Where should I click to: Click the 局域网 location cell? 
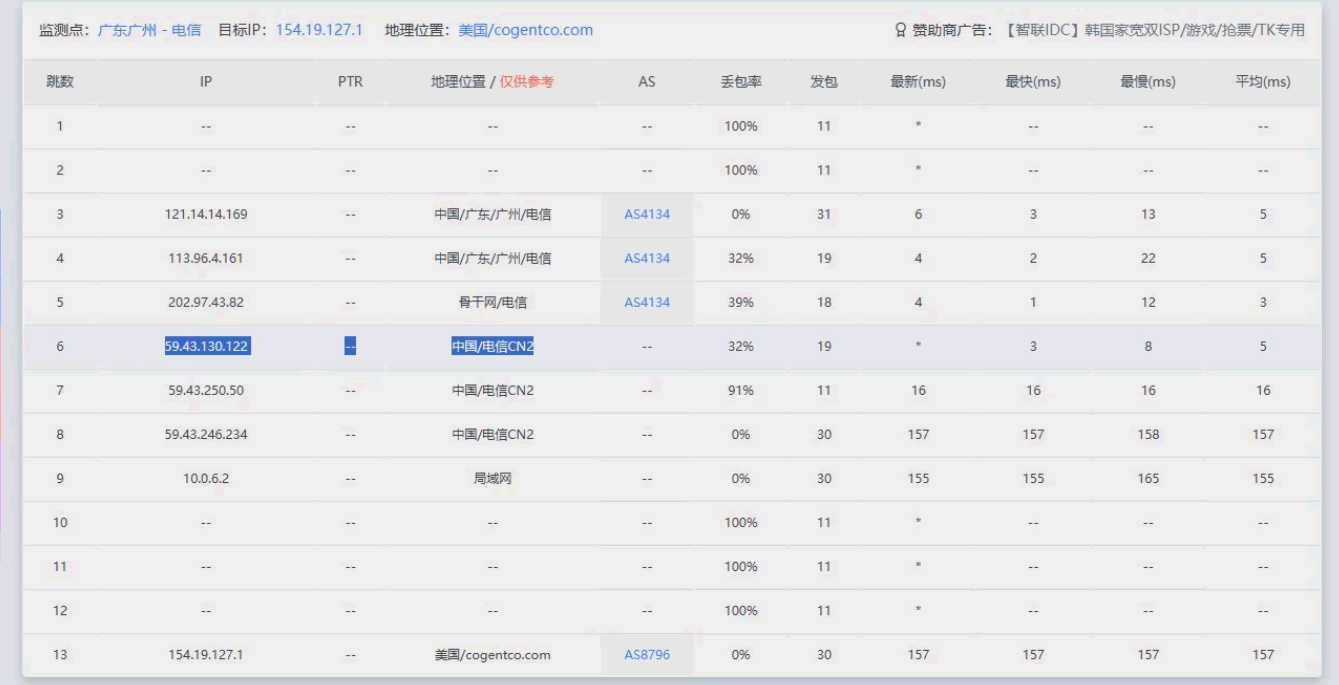point(492,478)
